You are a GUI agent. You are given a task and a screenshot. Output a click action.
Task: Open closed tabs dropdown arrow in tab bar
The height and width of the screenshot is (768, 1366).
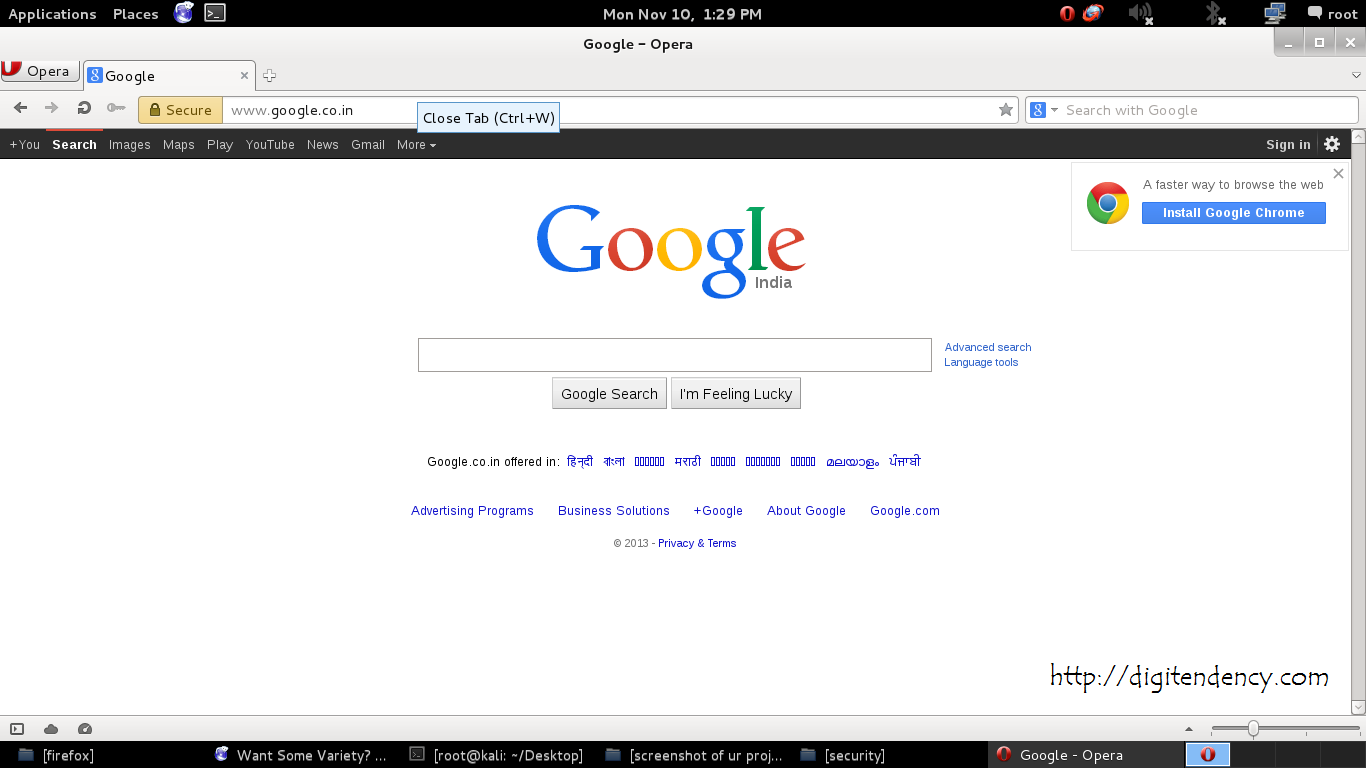(1357, 75)
